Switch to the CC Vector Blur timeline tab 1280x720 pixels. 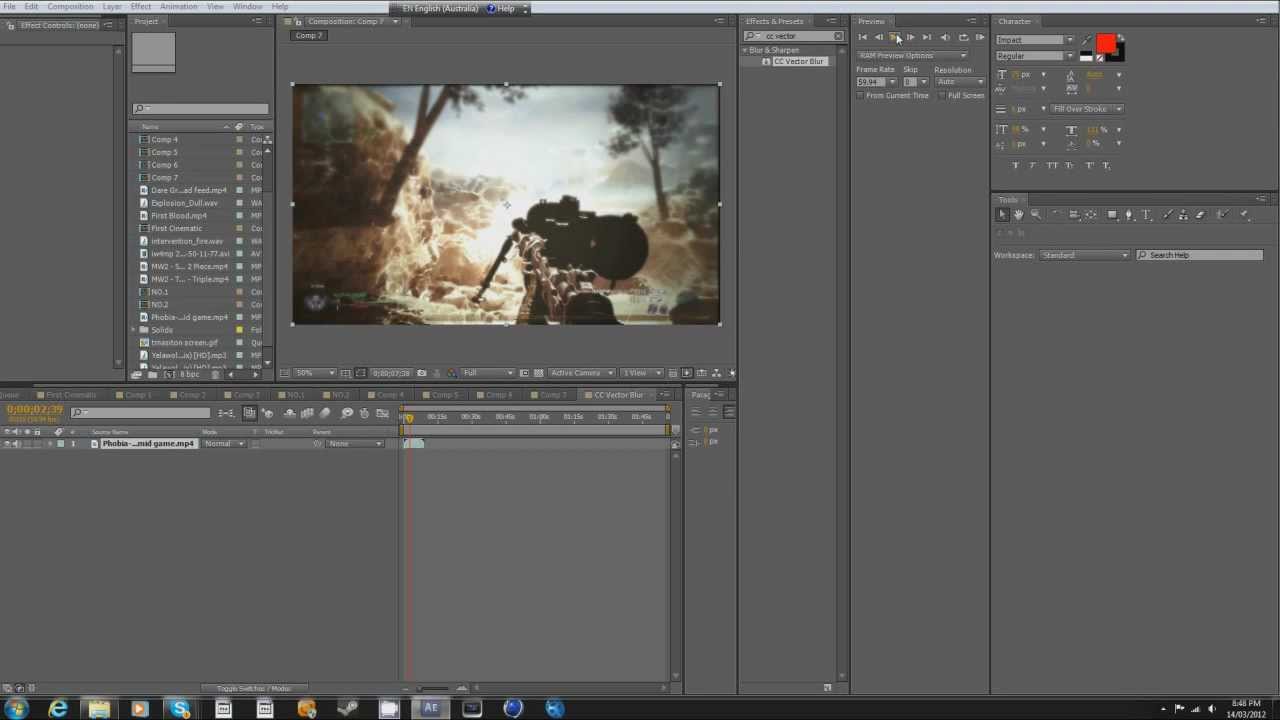[x=619, y=395]
